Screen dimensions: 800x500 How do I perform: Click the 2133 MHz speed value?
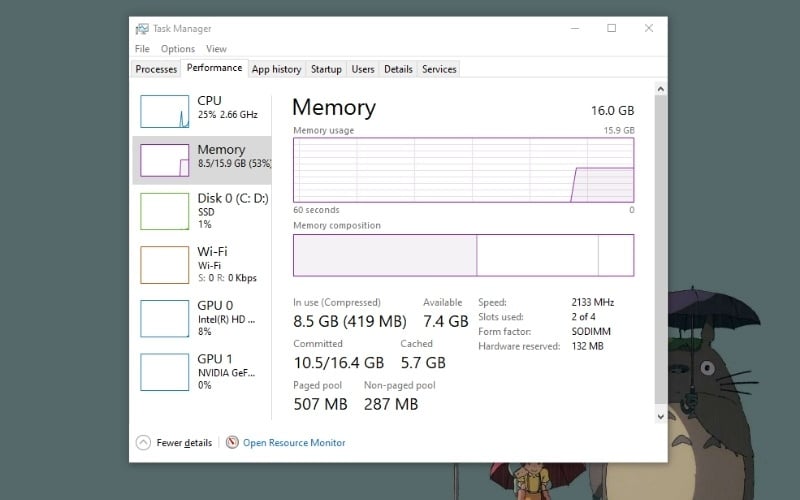click(592, 302)
